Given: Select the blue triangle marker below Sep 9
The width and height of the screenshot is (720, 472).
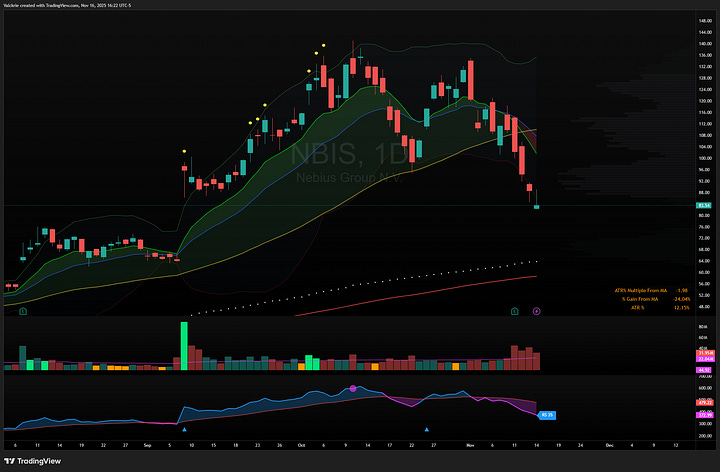Looking at the screenshot, I should tap(185, 430).
